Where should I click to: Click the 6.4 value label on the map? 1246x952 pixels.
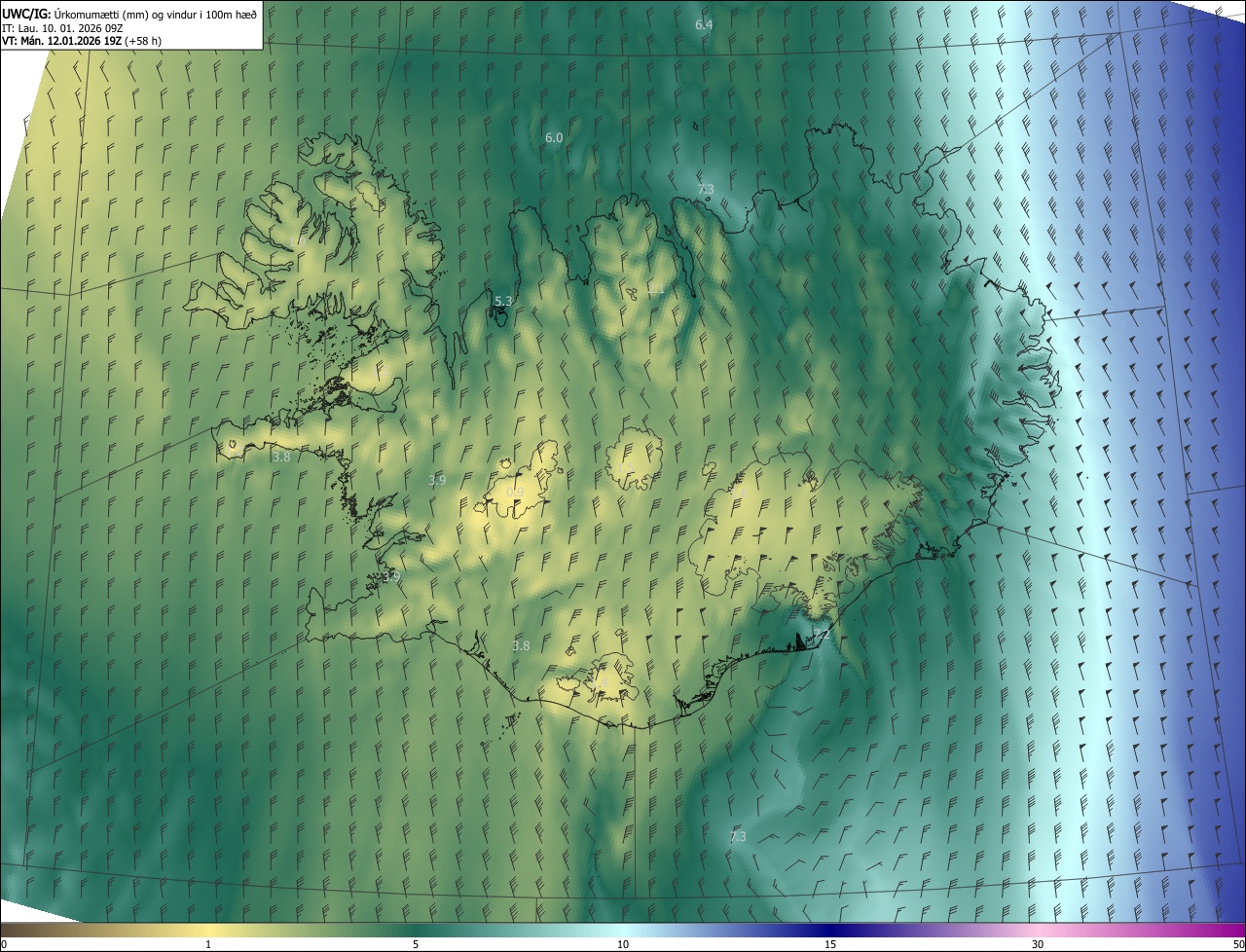(x=704, y=24)
